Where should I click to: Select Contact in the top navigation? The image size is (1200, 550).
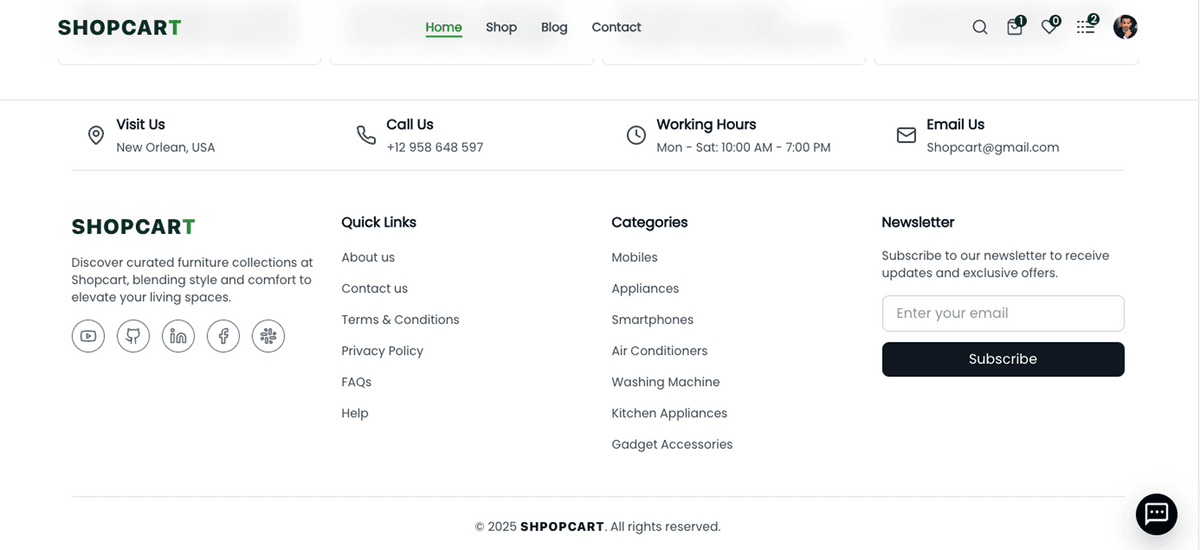coord(616,27)
